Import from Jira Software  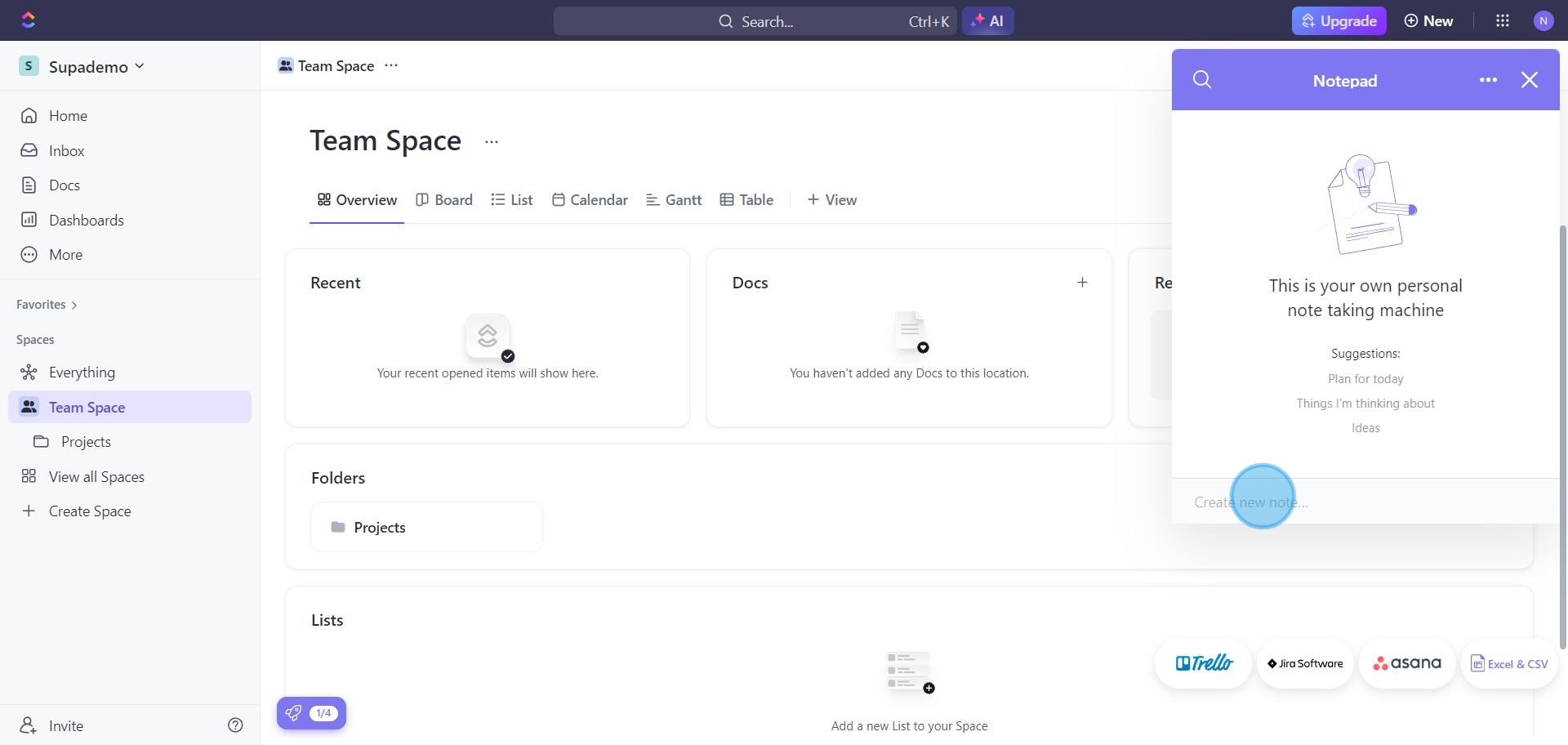tap(1305, 663)
